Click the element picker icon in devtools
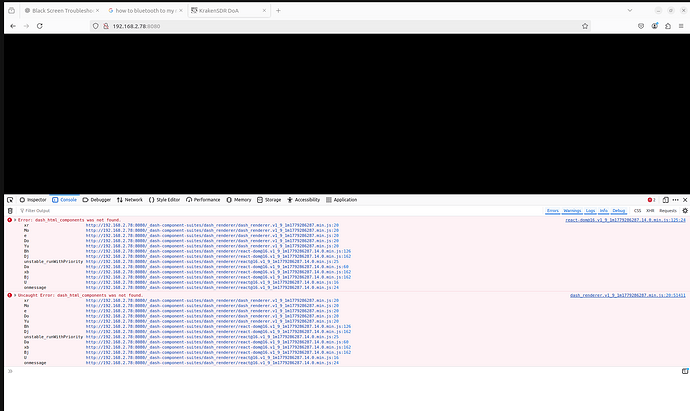 tap(10, 200)
